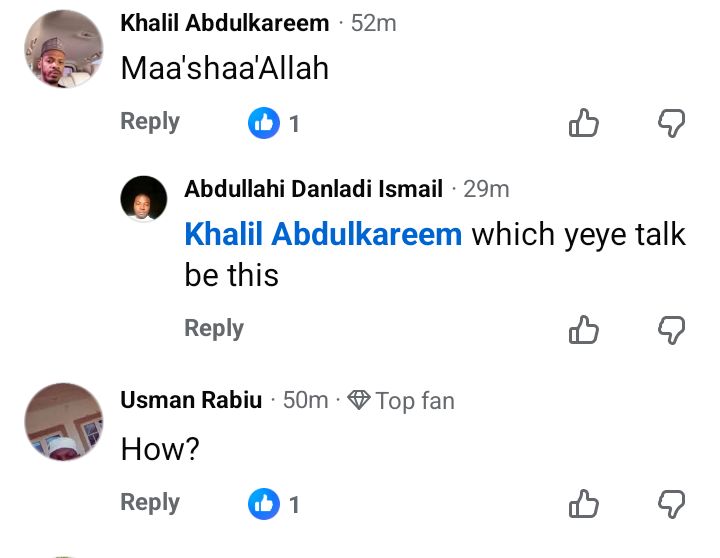View blue like reaction on Usman's comment
The image size is (720, 558).
click(x=264, y=504)
